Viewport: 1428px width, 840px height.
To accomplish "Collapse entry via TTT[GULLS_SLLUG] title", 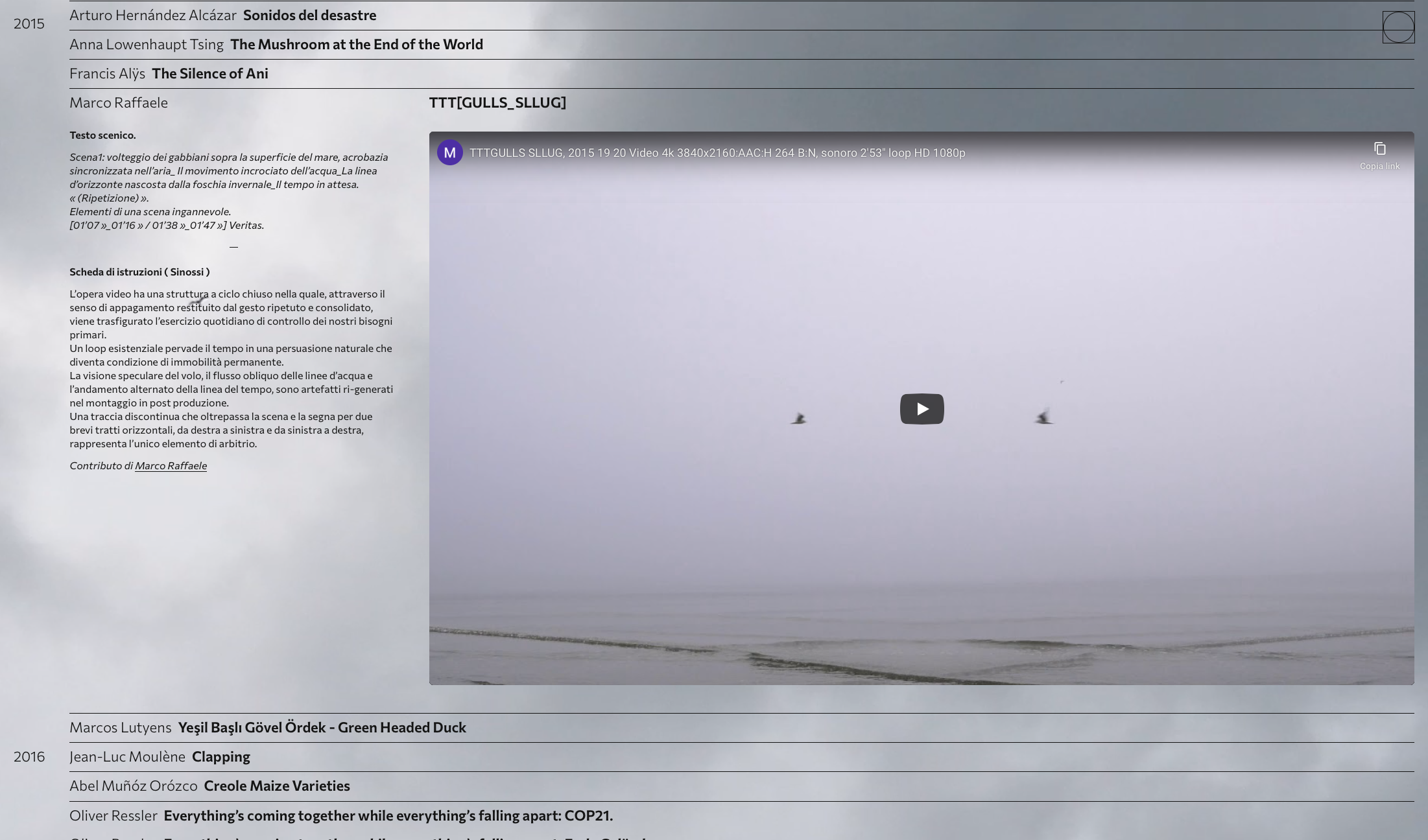I will click(497, 102).
